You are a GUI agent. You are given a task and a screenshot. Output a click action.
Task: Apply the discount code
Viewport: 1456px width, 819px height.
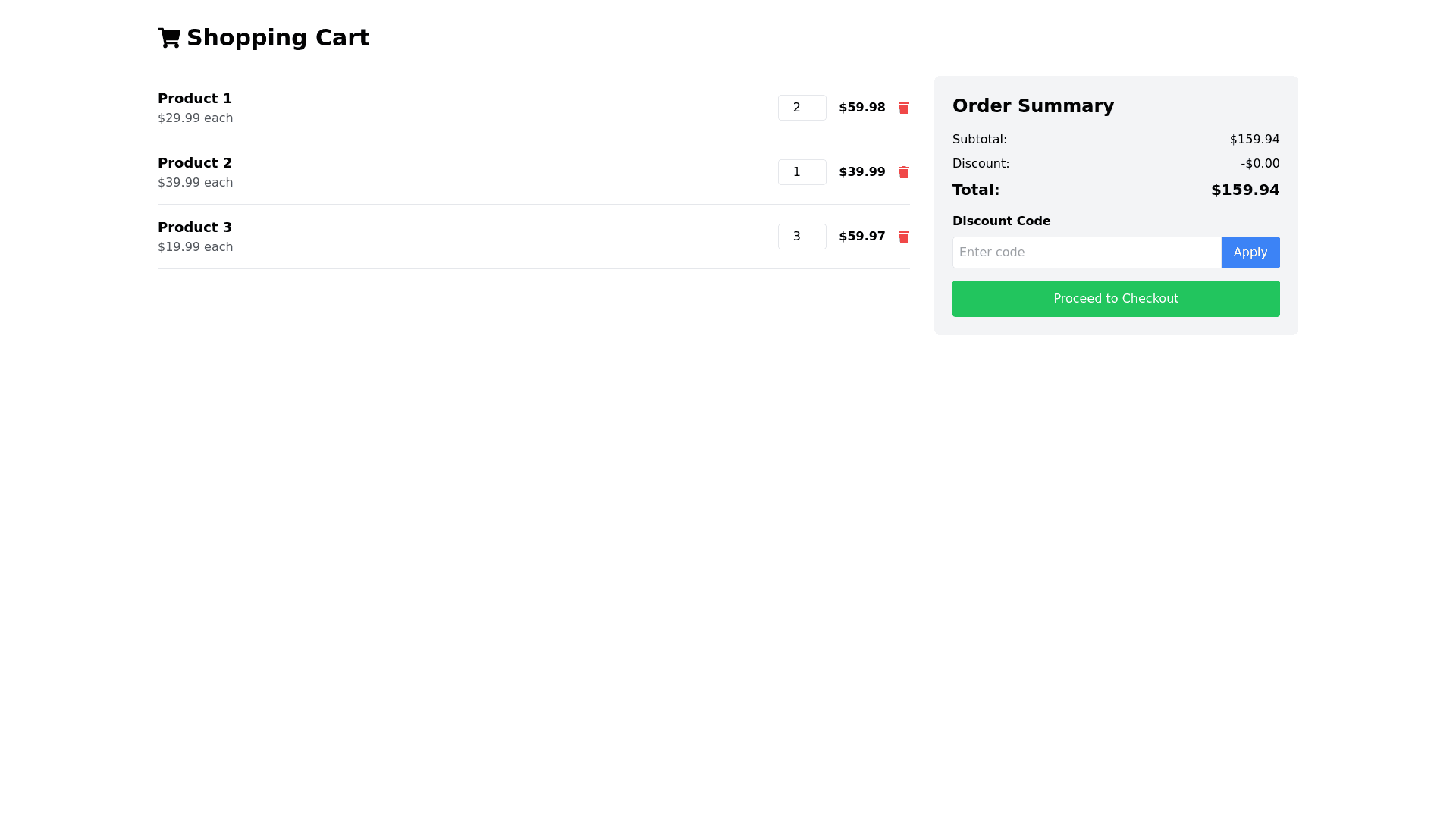[x=1250, y=253]
